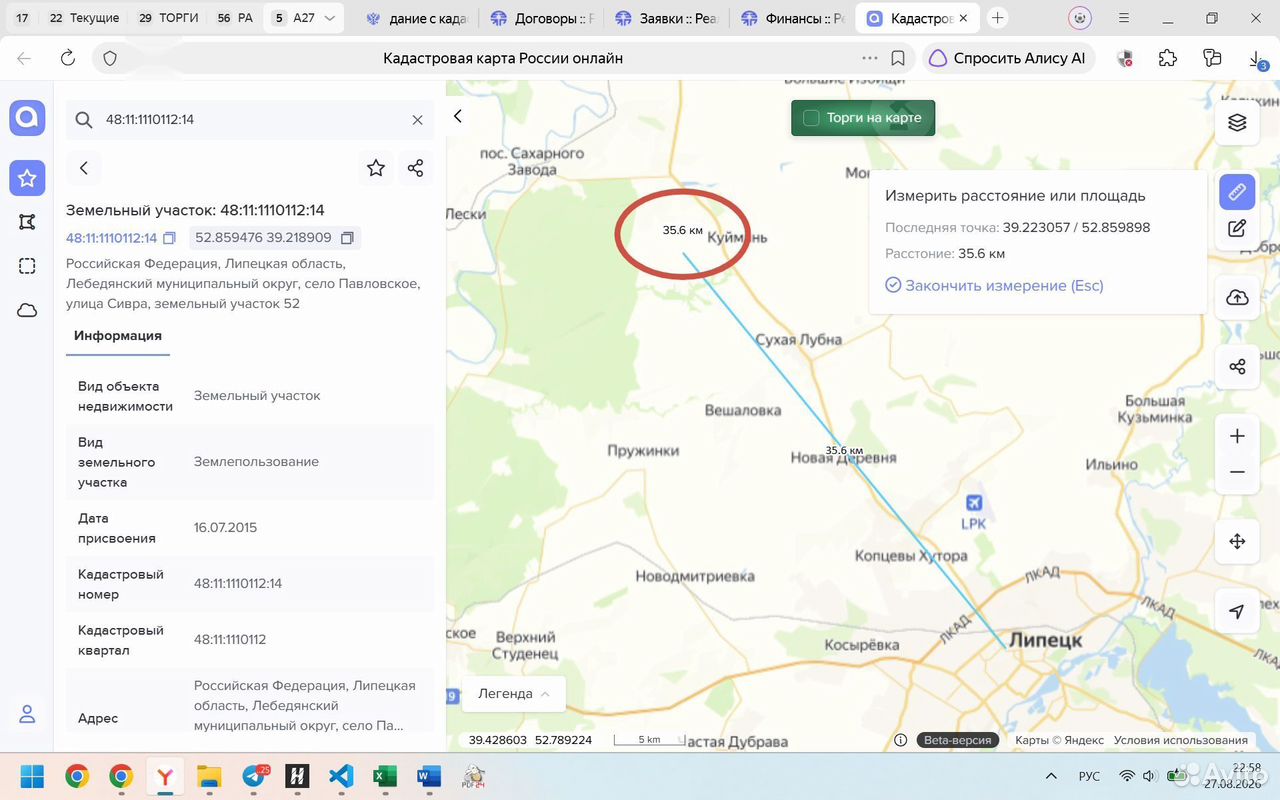Viewport: 1280px width, 800px height.
Task: Open the cadastral map logo home
Action: [27, 118]
